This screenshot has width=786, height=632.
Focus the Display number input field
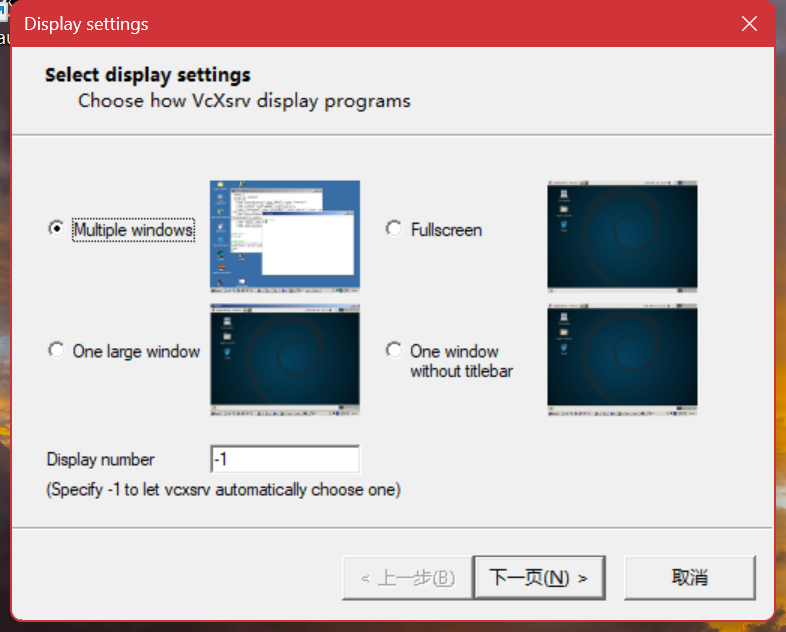coord(285,459)
